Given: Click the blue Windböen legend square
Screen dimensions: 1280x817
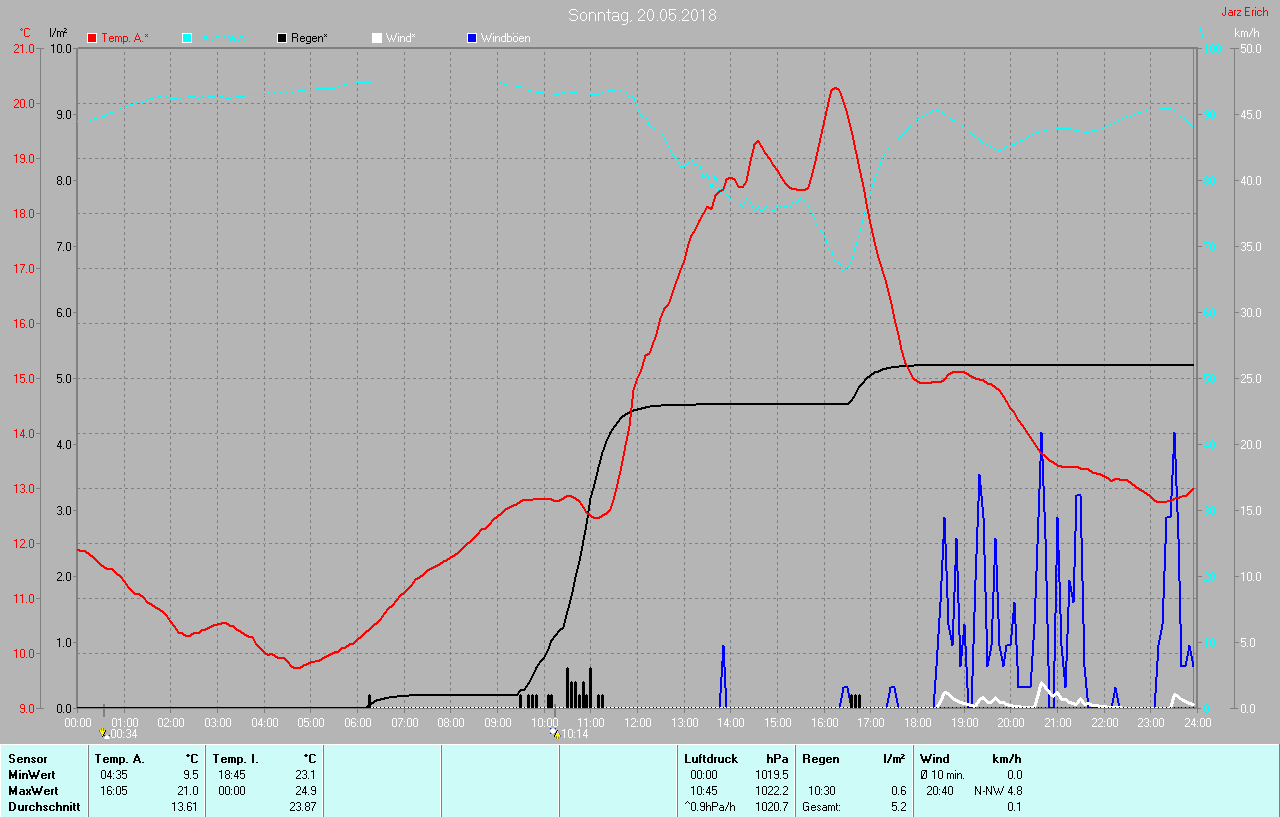Looking at the screenshot, I should pos(472,38).
